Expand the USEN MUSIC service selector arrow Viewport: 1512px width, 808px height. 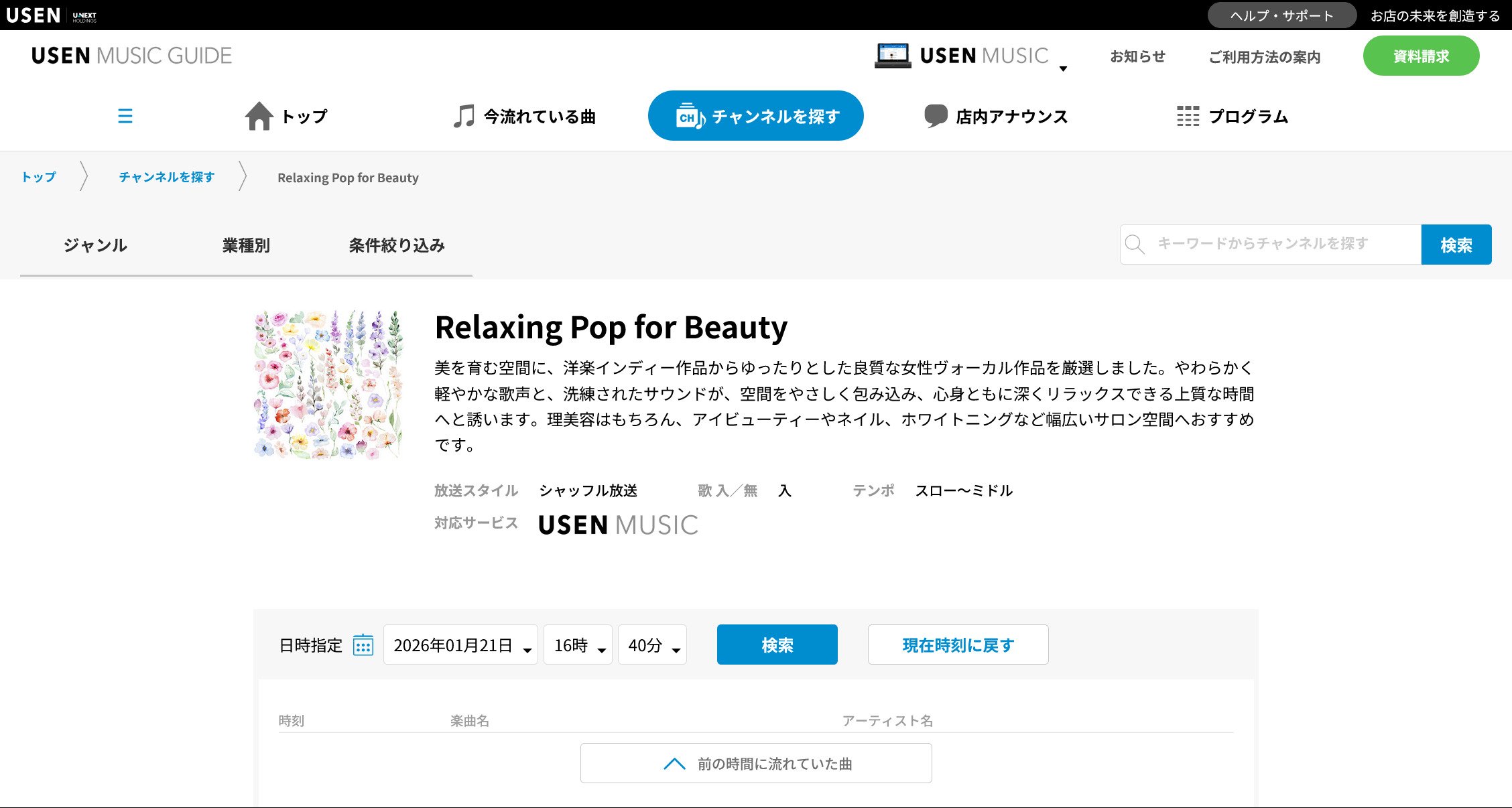coord(1063,68)
